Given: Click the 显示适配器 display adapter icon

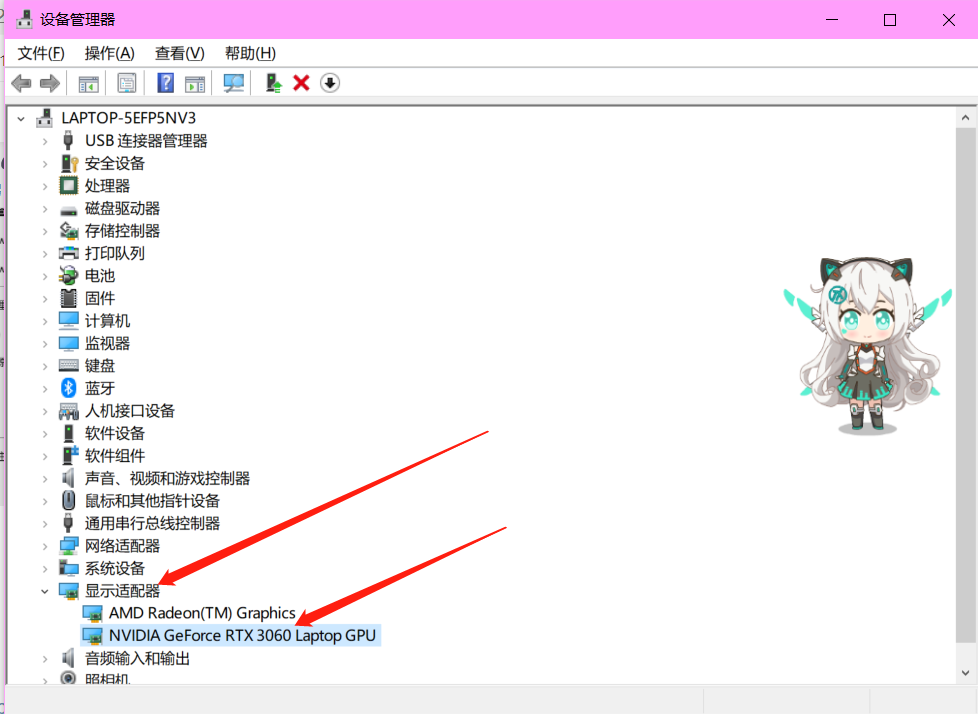Looking at the screenshot, I should coord(69,591).
